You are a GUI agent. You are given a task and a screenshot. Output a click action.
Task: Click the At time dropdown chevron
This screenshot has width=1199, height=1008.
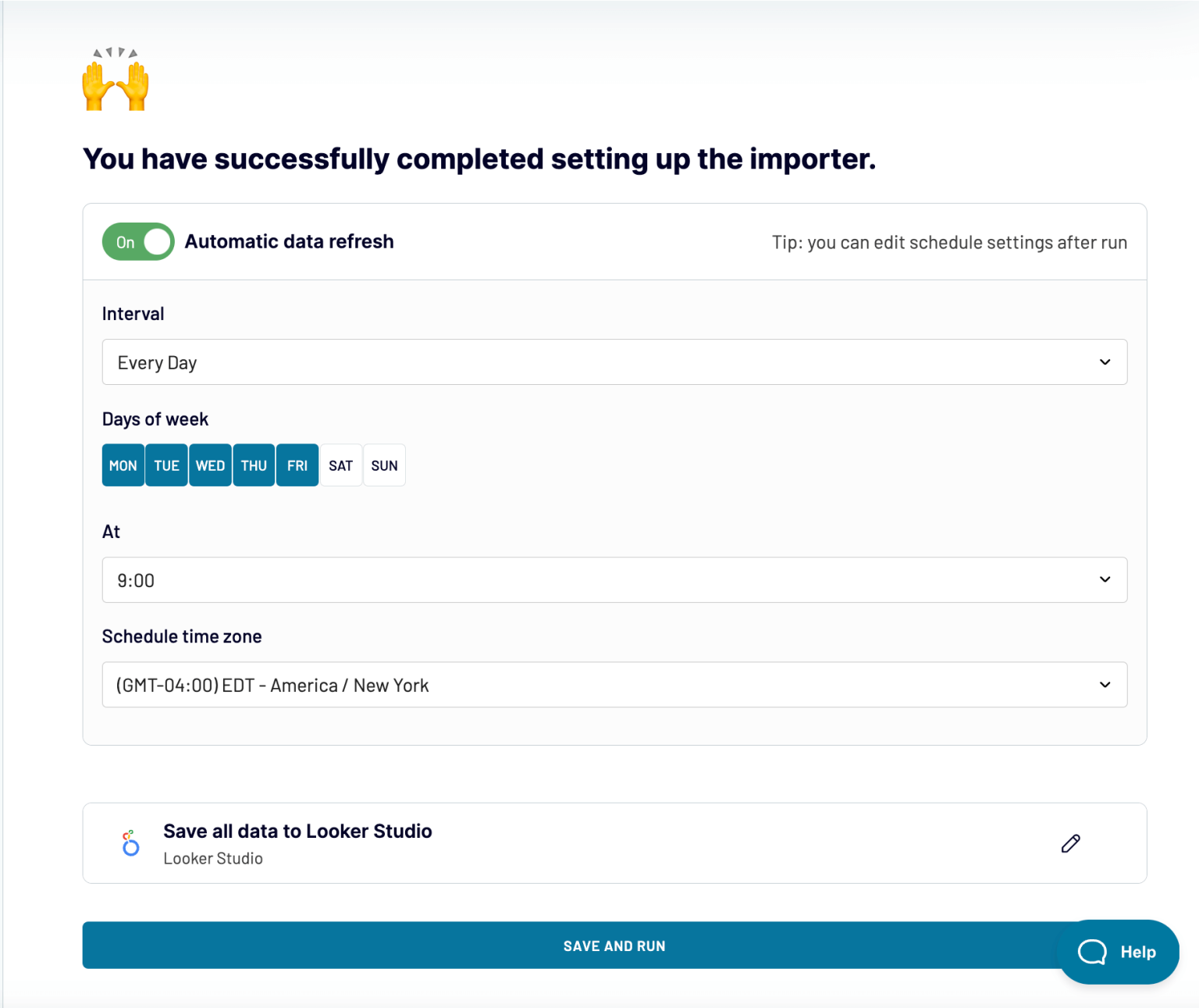pyautogui.click(x=1105, y=579)
